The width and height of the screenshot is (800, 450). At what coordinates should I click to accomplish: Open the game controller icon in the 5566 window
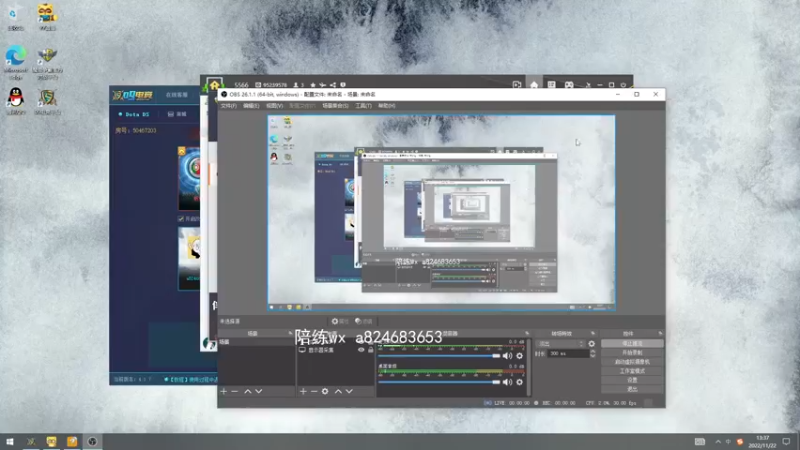(x=569, y=85)
